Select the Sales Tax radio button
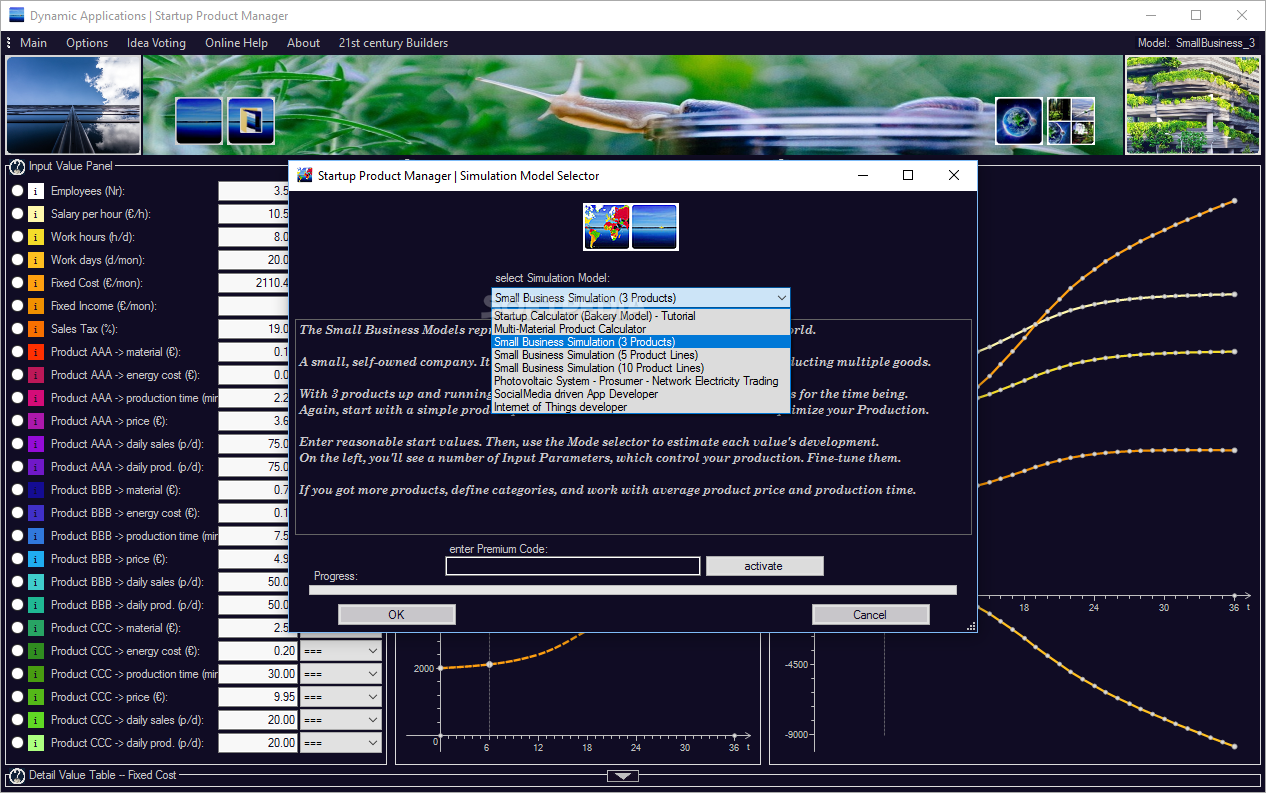This screenshot has width=1266, height=793. click(17, 329)
